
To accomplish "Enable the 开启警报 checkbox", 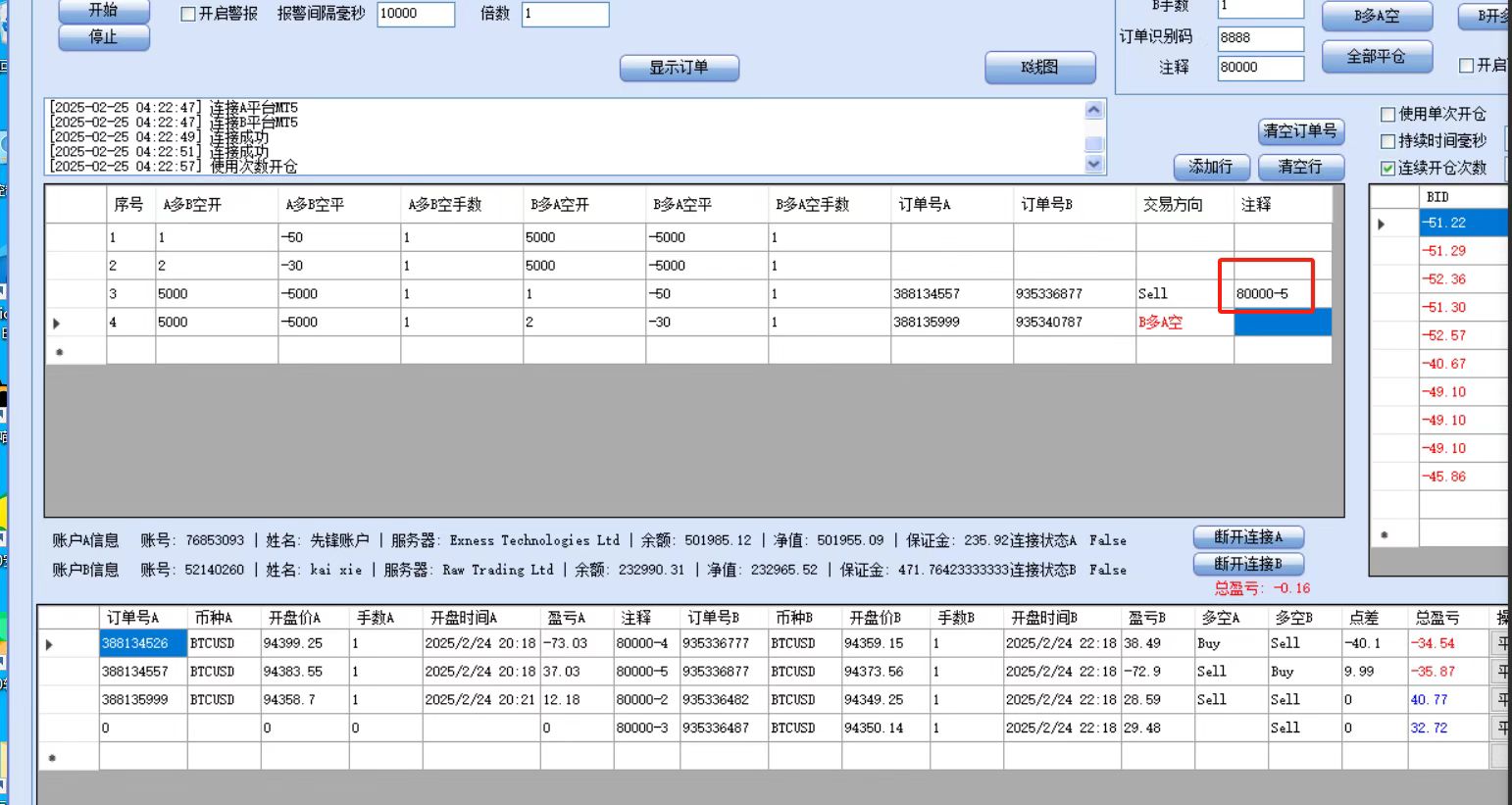I will (x=189, y=14).
